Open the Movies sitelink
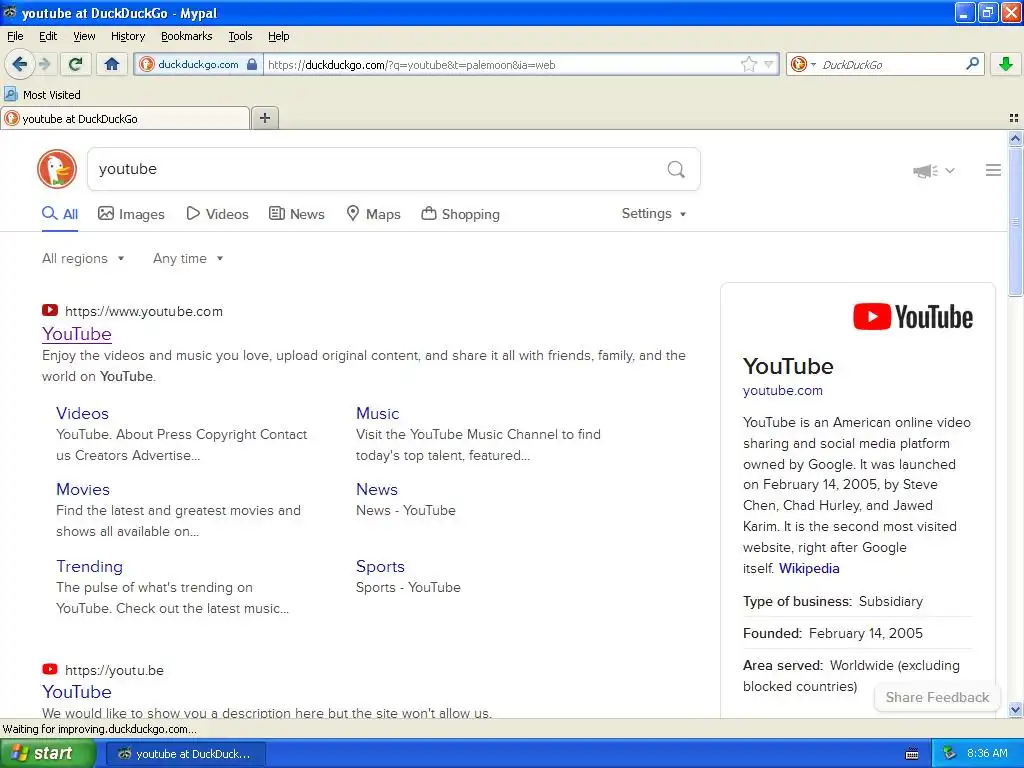 pos(83,489)
